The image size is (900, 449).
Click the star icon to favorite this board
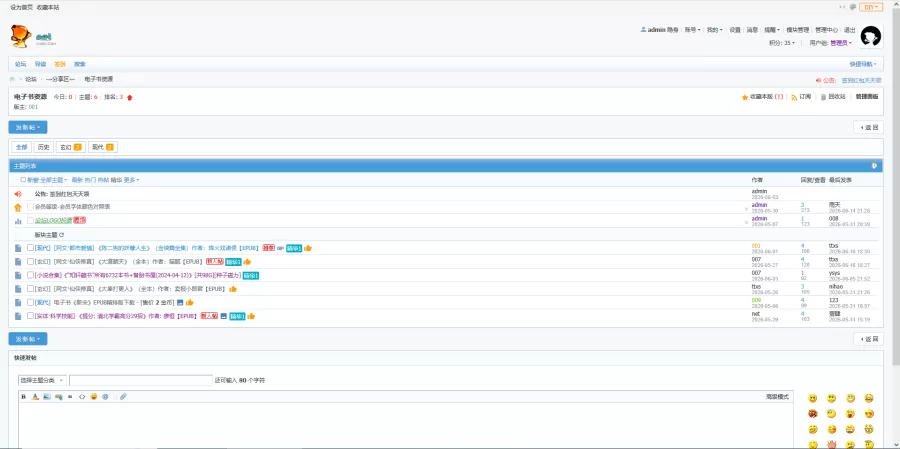744,97
